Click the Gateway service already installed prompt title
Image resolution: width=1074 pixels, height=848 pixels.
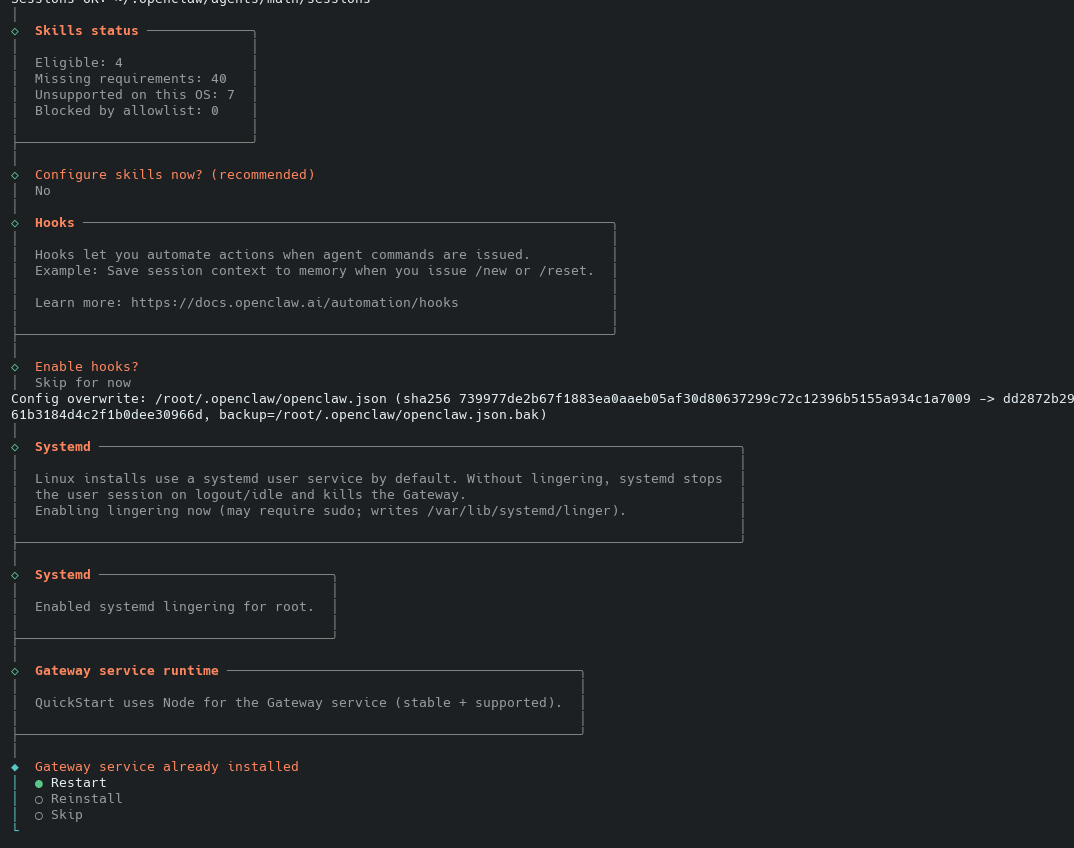pyautogui.click(x=166, y=767)
